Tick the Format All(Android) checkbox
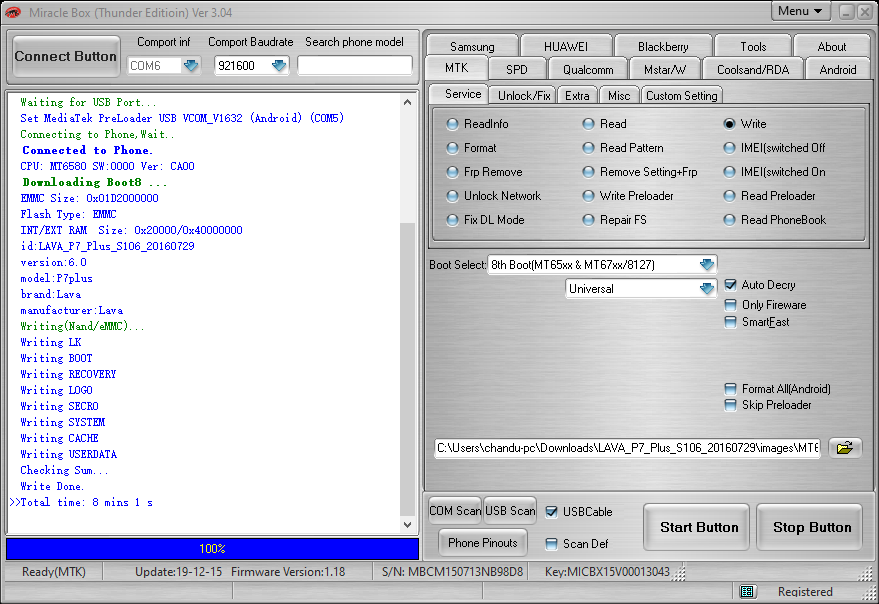The image size is (879, 604). [730, 389]
